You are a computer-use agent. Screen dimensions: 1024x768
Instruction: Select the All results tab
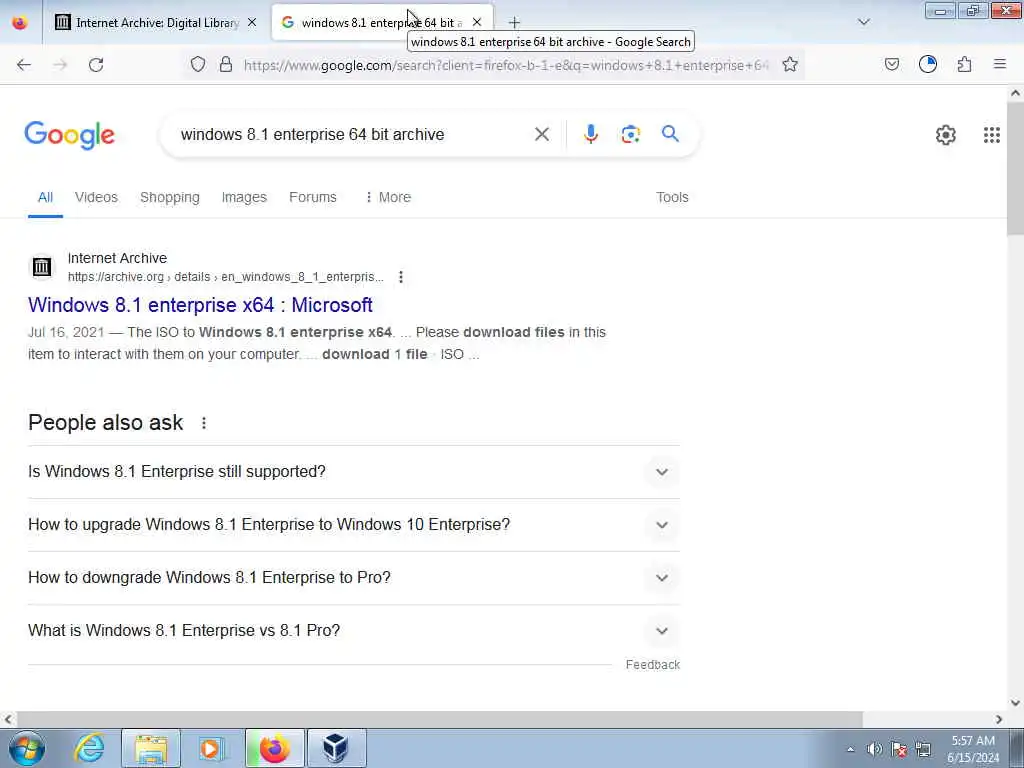(45, 197)
